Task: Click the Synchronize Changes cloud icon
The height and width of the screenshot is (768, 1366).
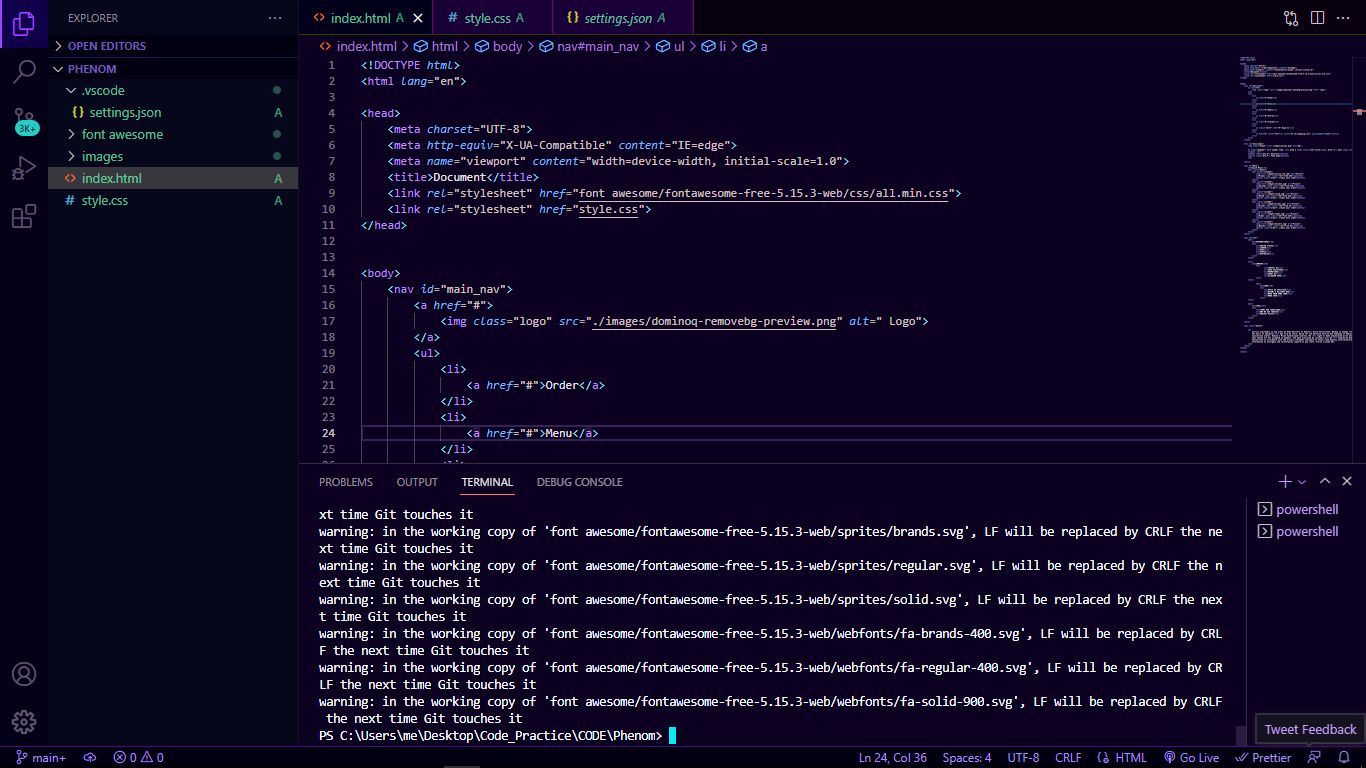Action: click(x=90, y=758)
